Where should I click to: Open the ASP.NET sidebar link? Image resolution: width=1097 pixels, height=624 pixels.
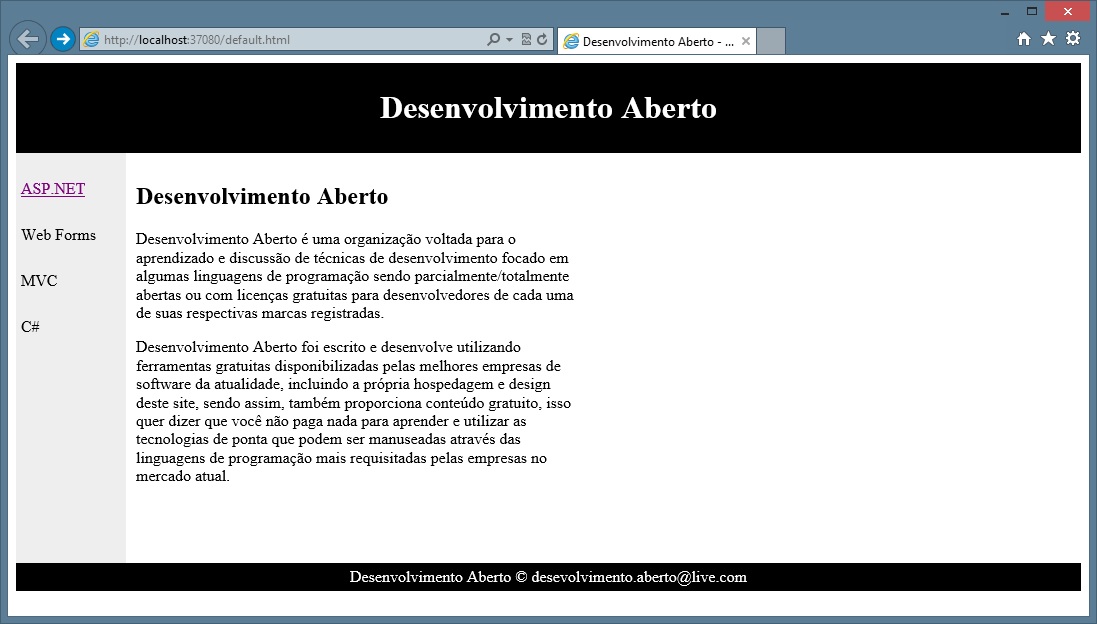pos(53,190)
